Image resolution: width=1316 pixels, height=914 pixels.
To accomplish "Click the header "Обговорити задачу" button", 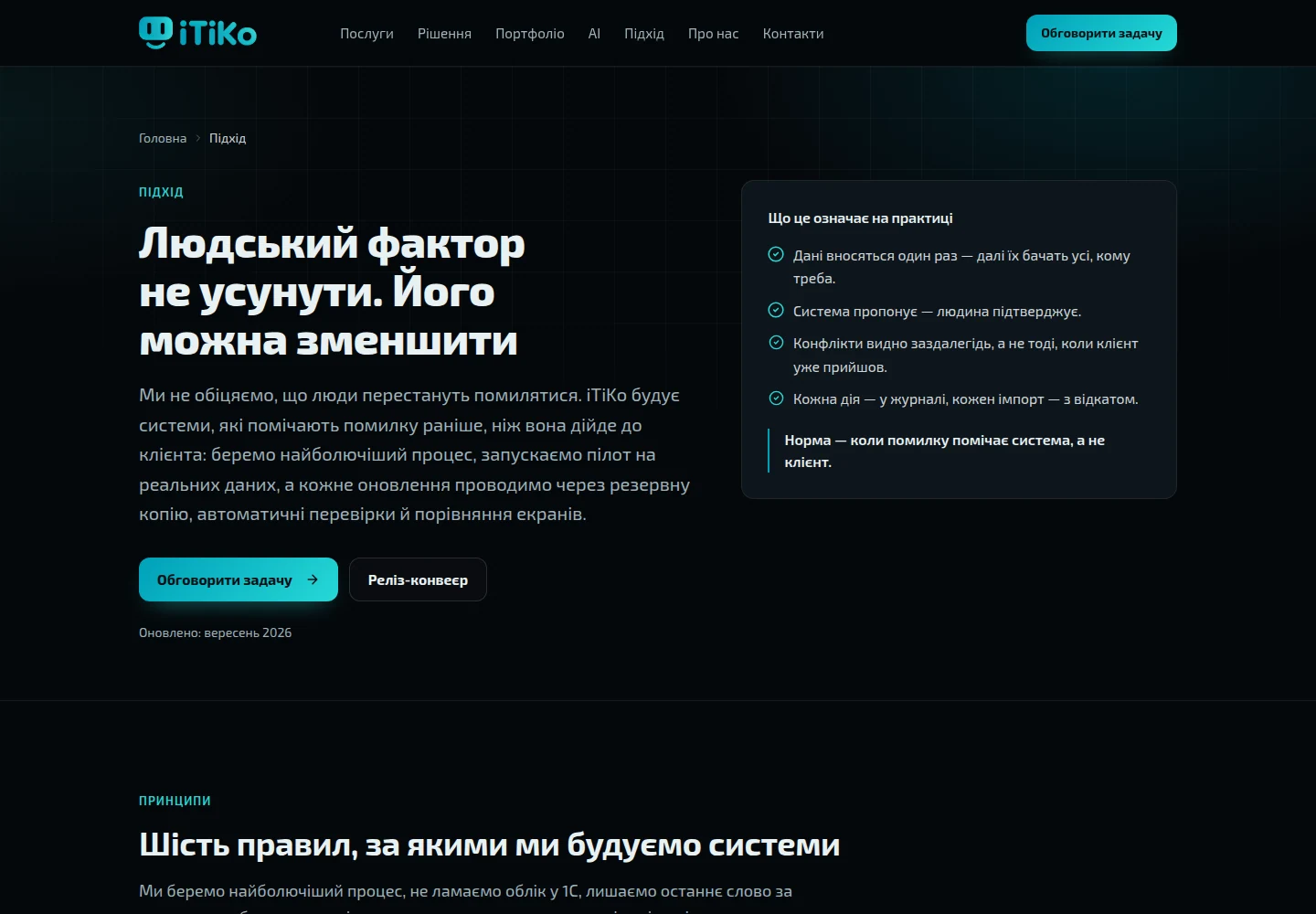I will pyautogui.click(x=1101, y=33).
